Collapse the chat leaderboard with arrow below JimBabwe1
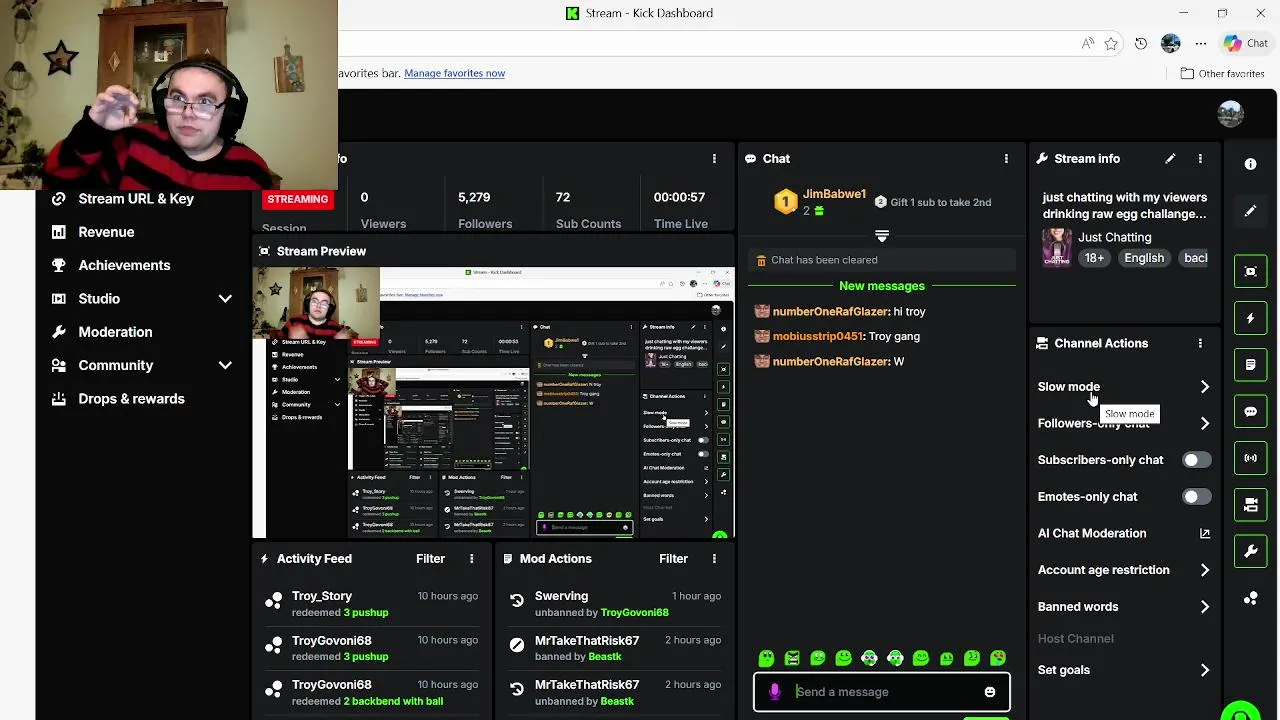Screen dimensions: 1280x720 pyautogui.click(x=882, y=236)
